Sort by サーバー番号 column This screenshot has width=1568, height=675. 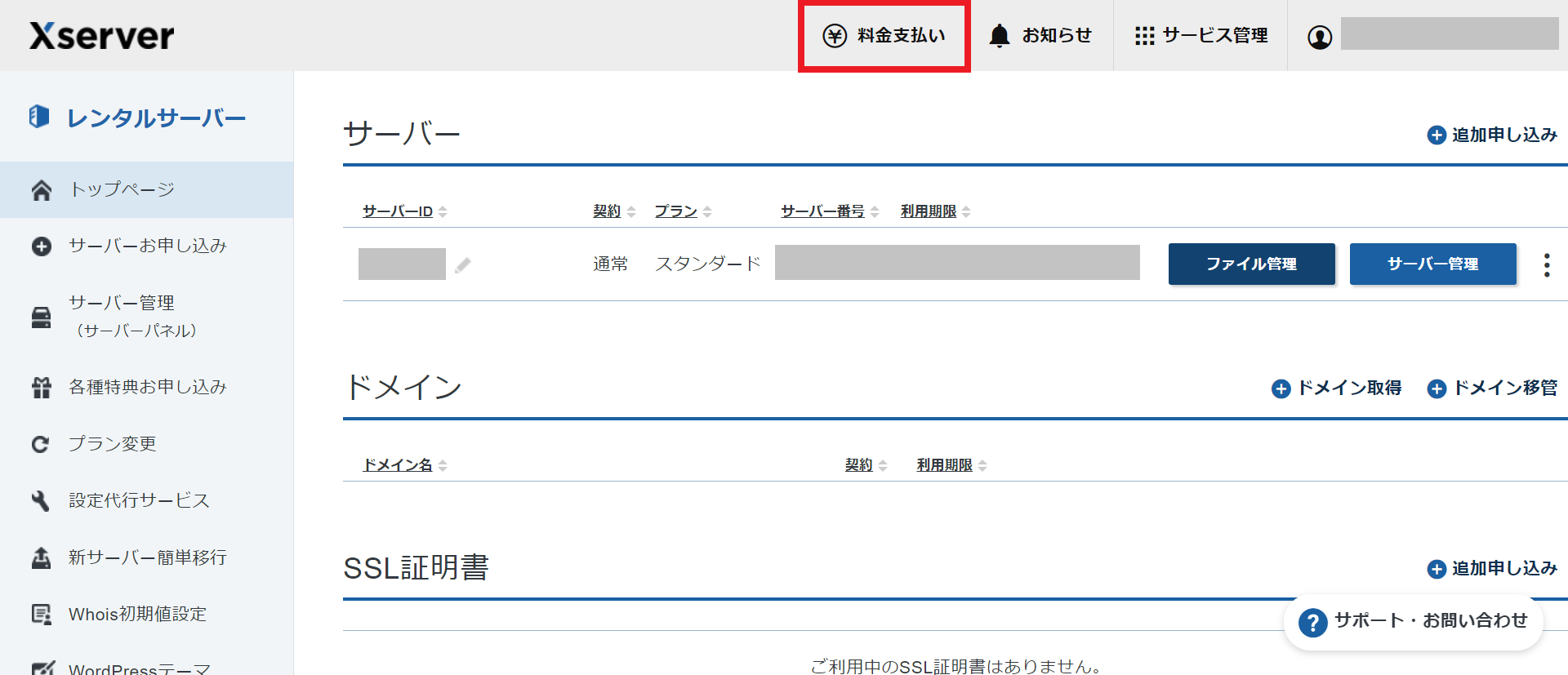(830, 211)
